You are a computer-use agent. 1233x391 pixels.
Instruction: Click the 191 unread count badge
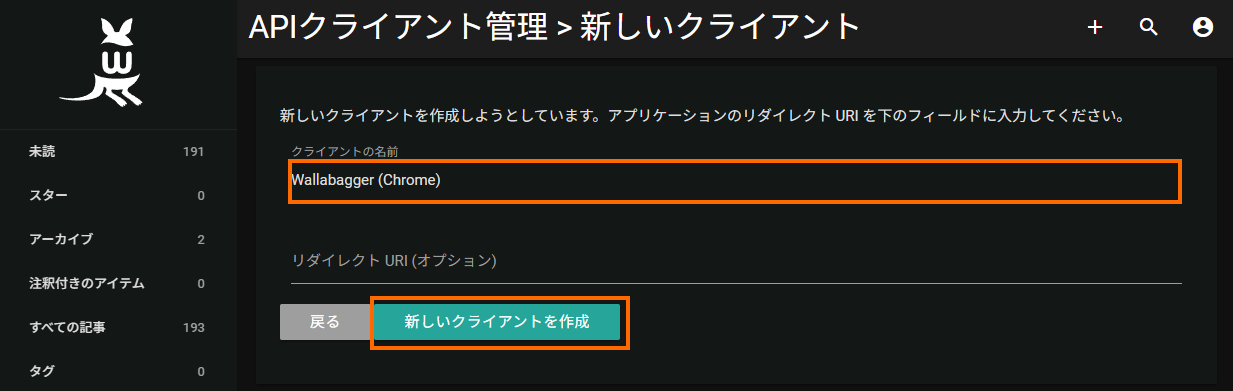point(194,152)
